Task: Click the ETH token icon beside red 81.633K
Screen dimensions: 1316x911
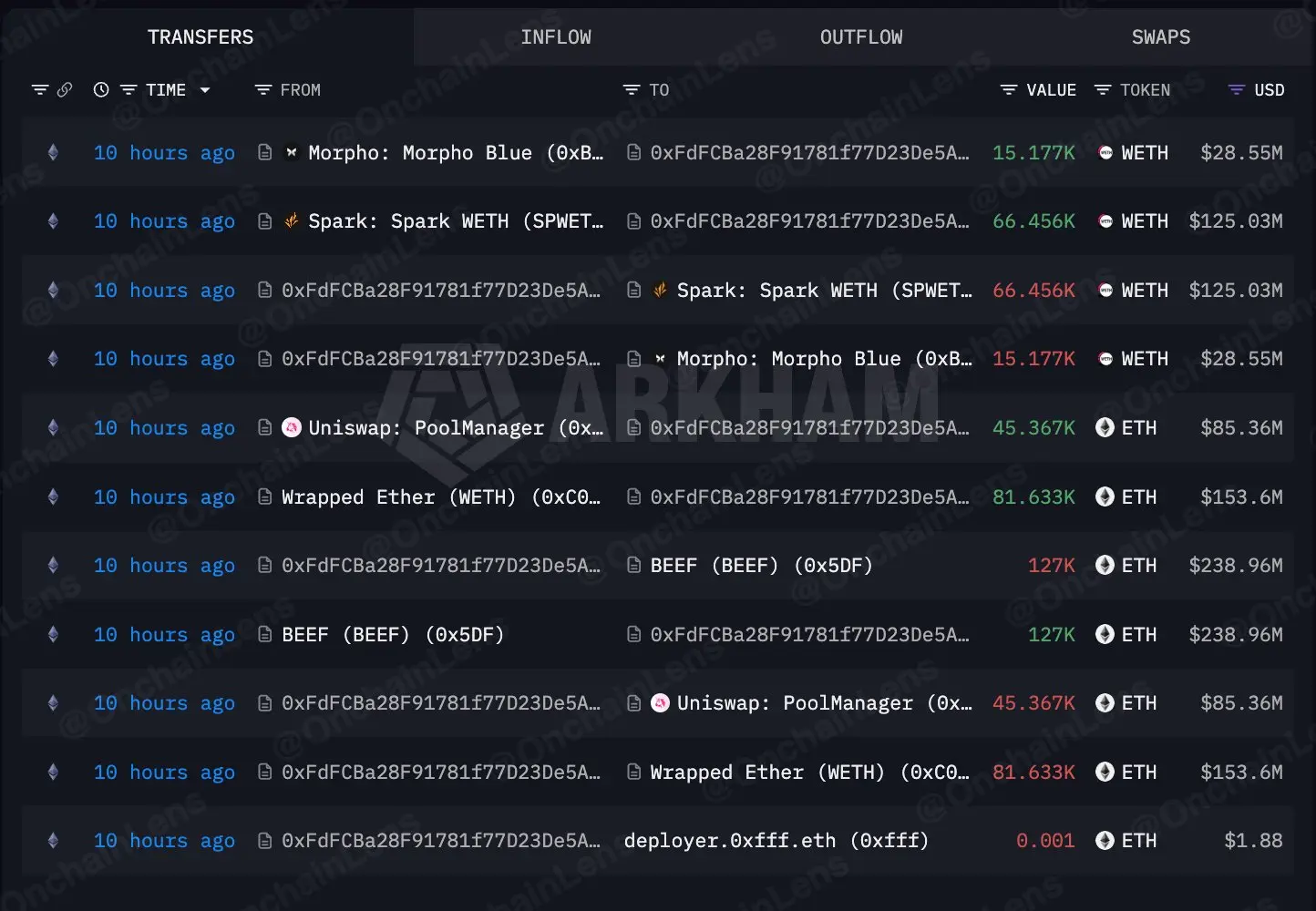Action: click(x=1105, y=773)
